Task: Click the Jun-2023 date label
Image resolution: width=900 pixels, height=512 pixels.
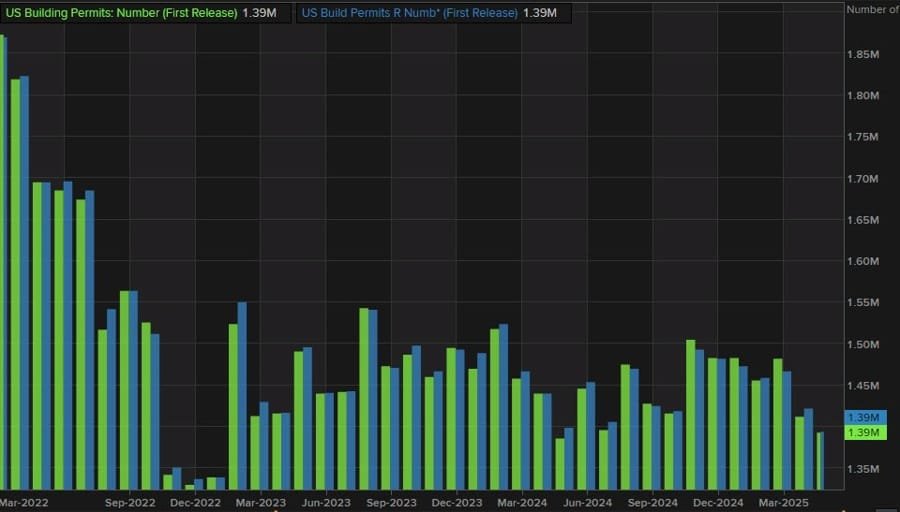Action: tap(326, 503)
